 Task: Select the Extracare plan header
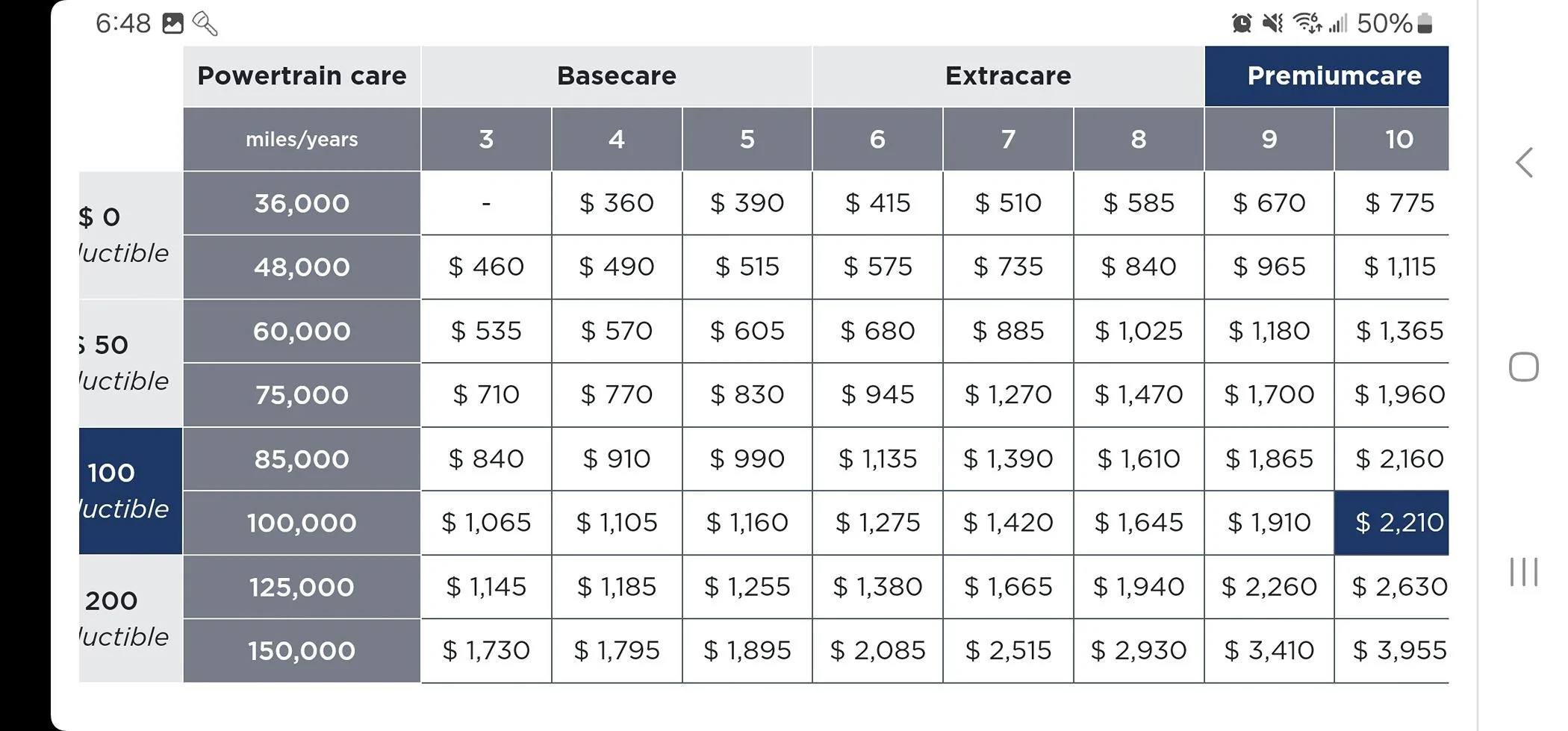click(1008, 76)
